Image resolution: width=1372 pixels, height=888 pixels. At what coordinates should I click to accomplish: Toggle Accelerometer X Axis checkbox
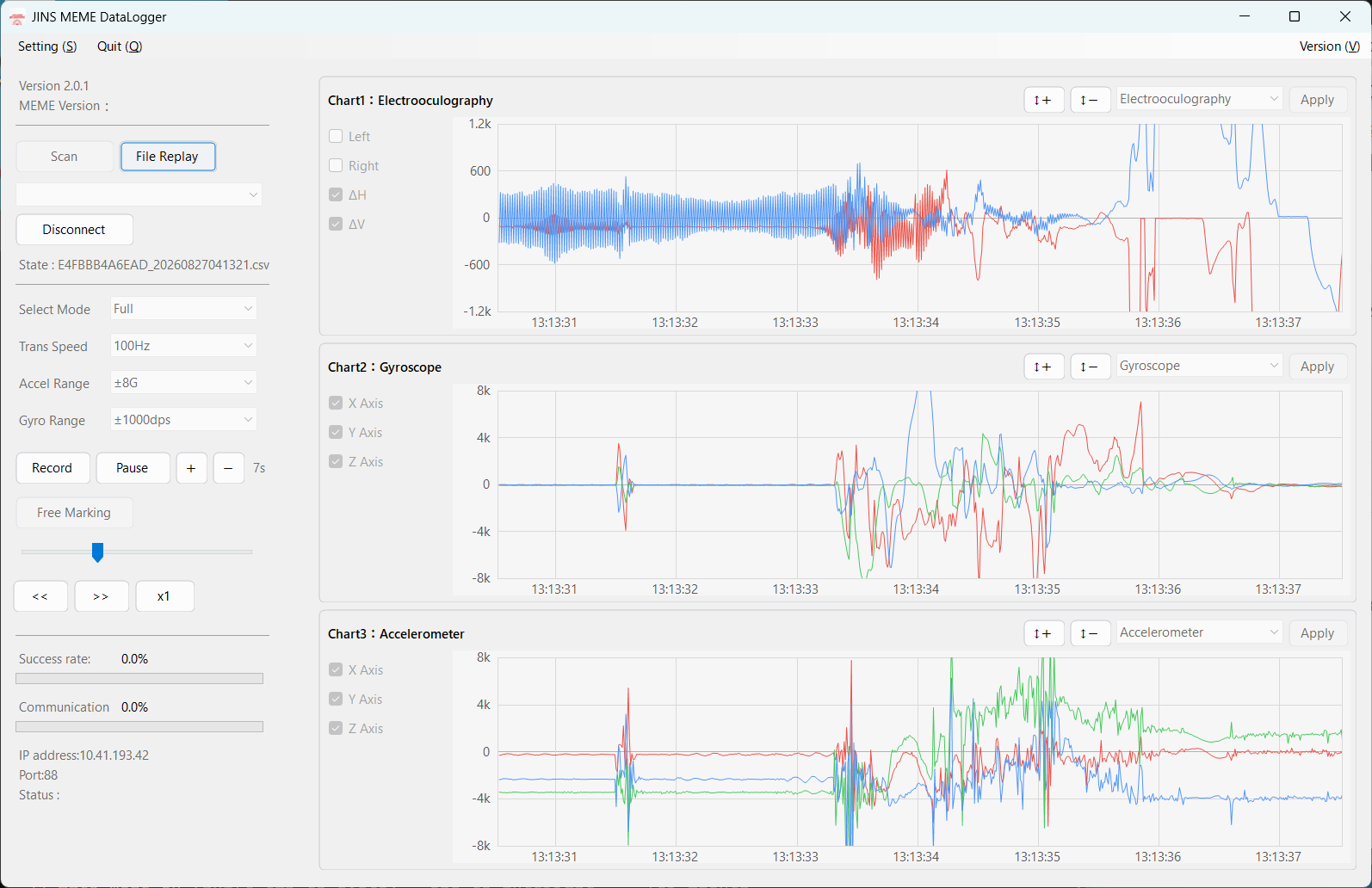(336, 669)
